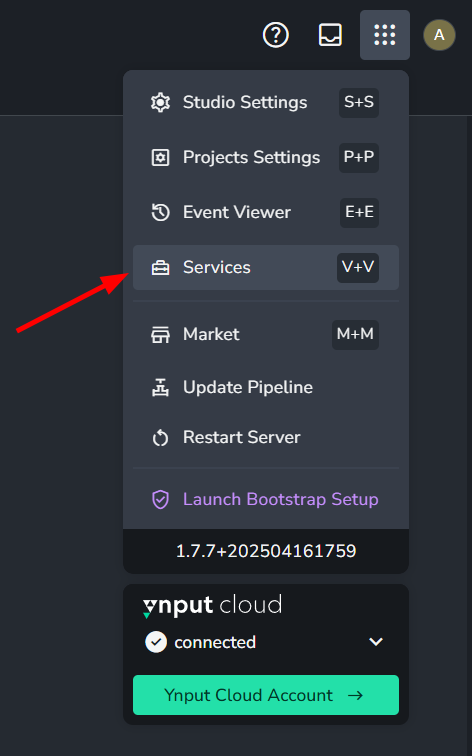Click the Update Pipeline icon
Screen dimensions: 472x756
pyautogui.click(x=161, y=388)
